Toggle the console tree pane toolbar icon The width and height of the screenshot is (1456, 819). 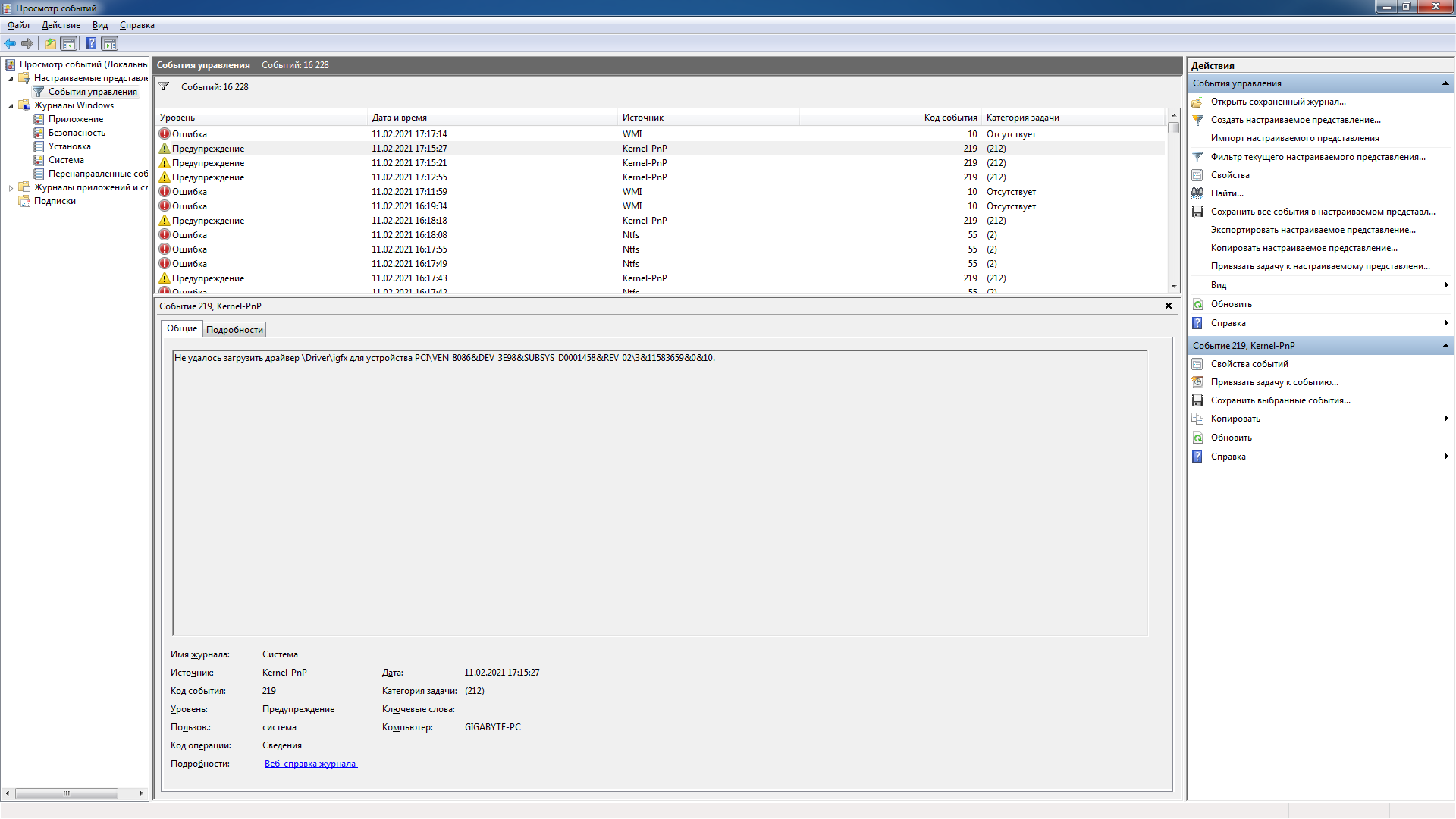click(x=69, y=43)
